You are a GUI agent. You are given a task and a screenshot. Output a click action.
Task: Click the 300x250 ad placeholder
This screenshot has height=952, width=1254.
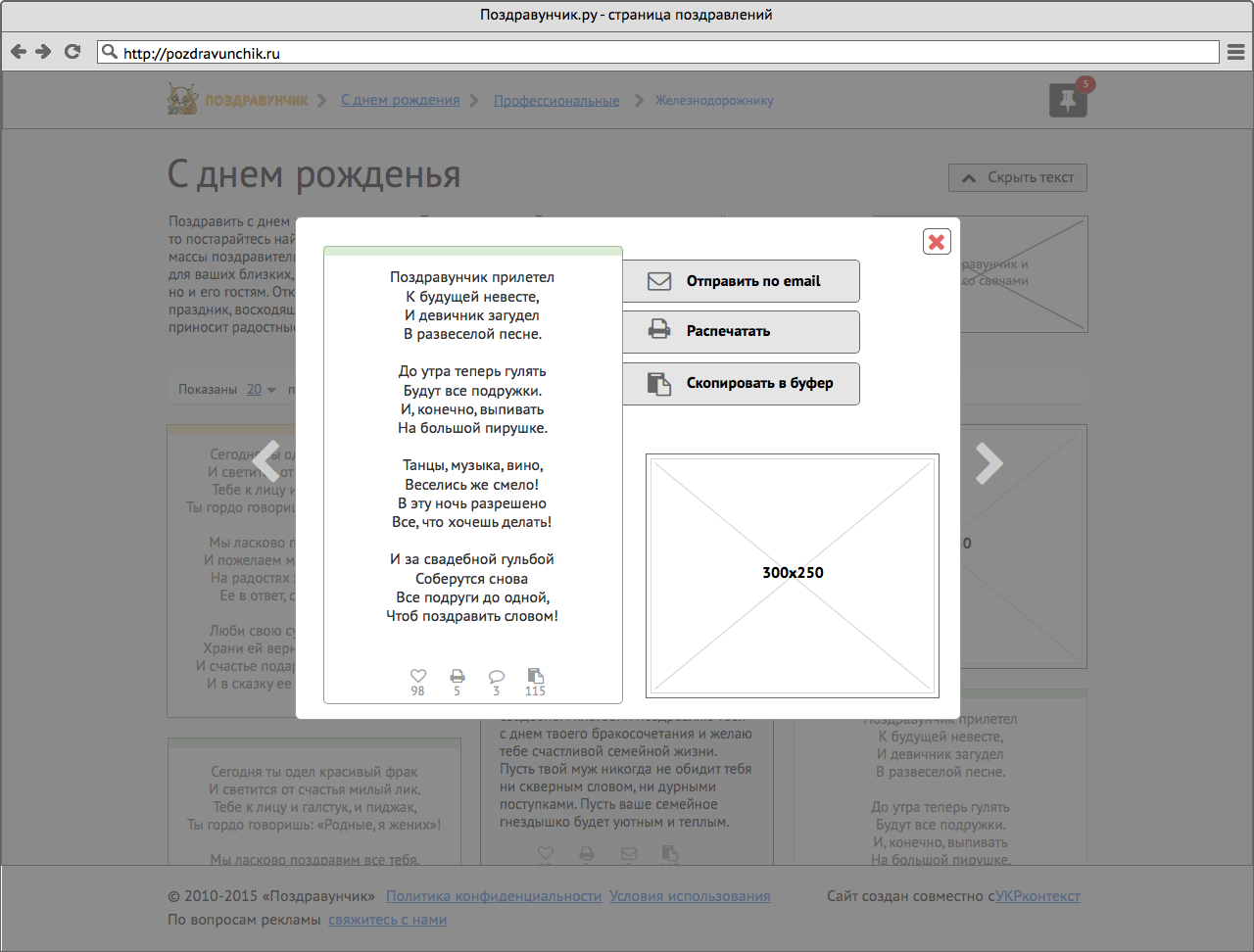point(793,576)
